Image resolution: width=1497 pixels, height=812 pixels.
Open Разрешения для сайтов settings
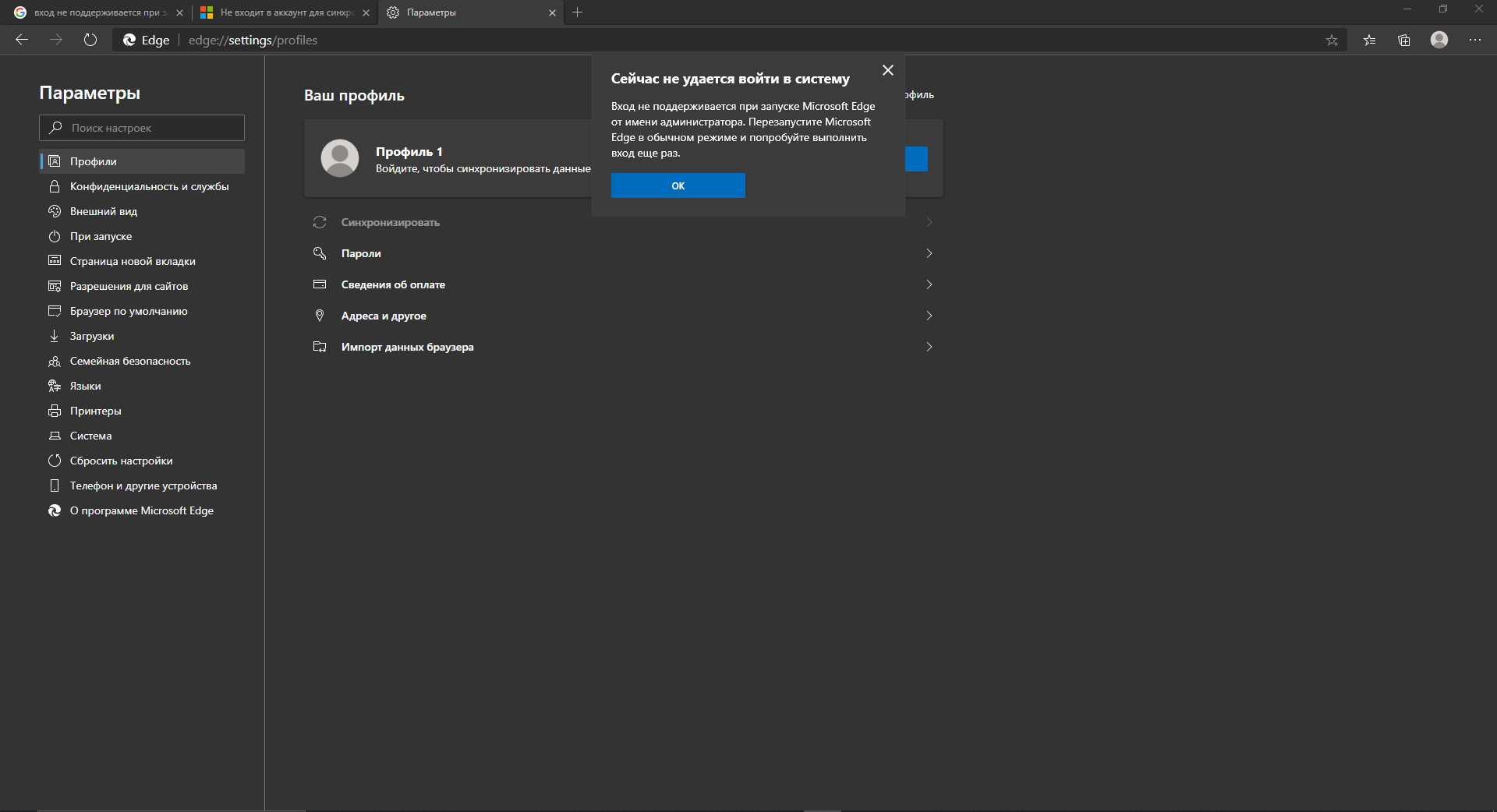click(x=142, y=286)
